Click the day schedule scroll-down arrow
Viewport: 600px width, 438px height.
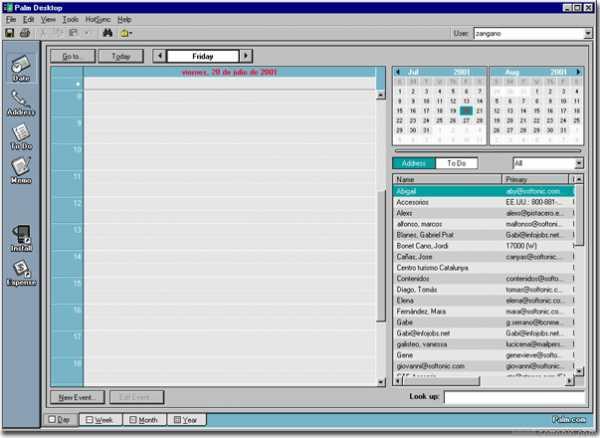pos(381,382)
